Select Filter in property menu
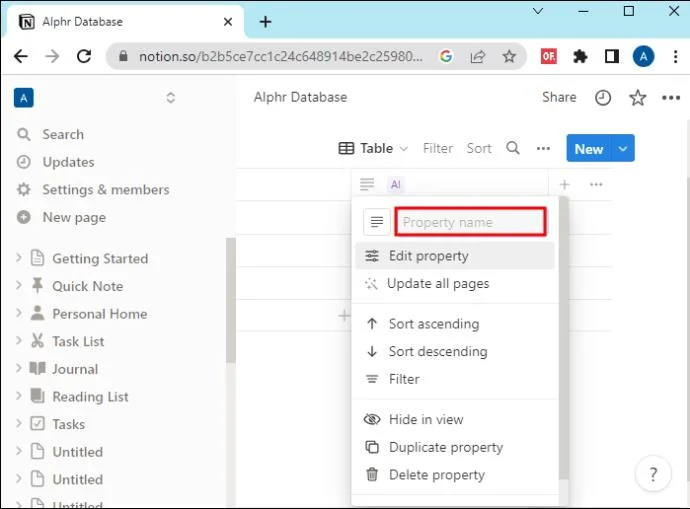 coord(455,379)
